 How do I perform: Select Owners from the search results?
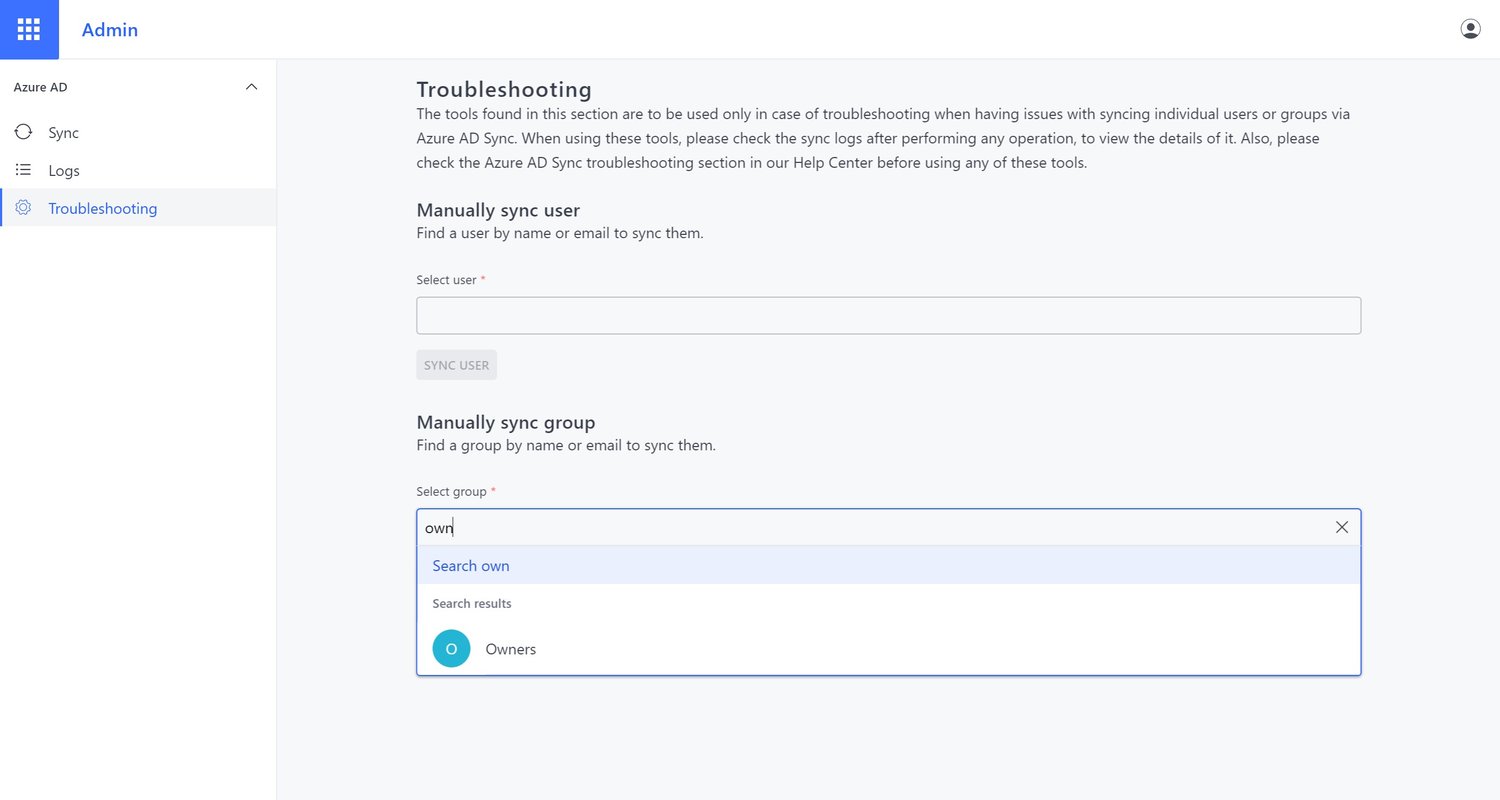click(510, 648)
